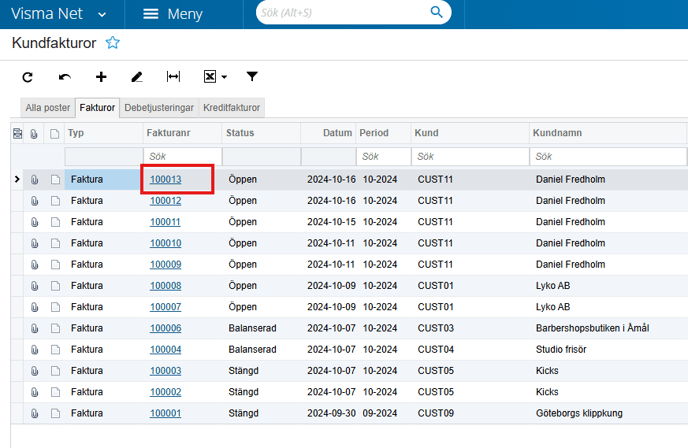Viewport: 688px width, 448px height.
Task: Click the fit columns width icon
Action: [173, 77]
